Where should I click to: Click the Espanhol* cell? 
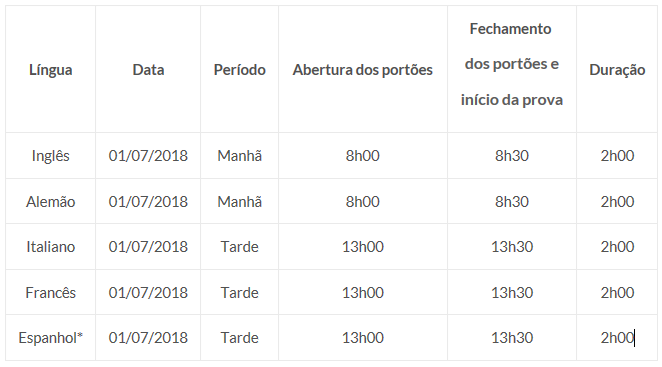(51, 337)
